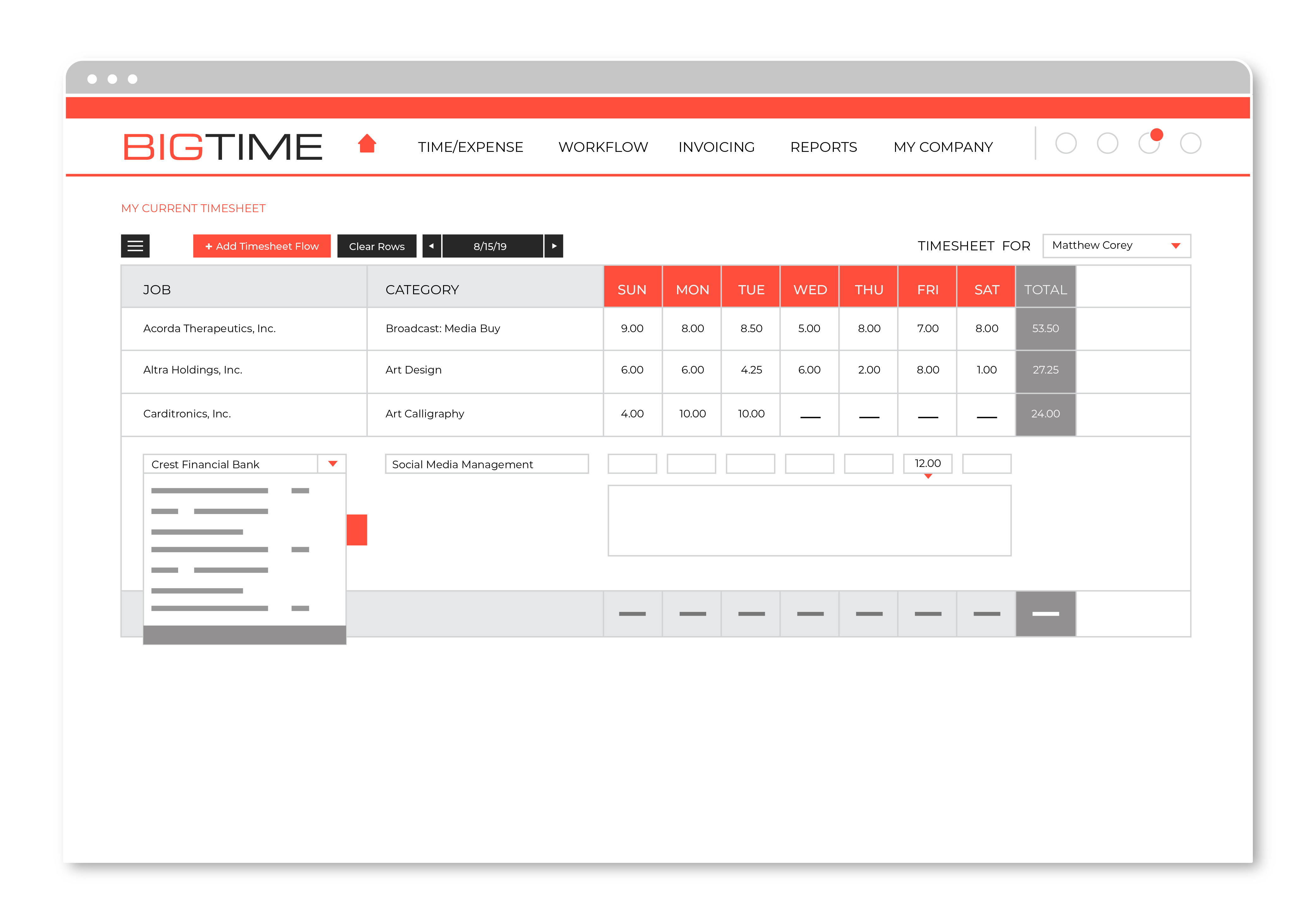Click the 8/15/19 date selector
Screen dimensions: 1316x921
(490, 246)
